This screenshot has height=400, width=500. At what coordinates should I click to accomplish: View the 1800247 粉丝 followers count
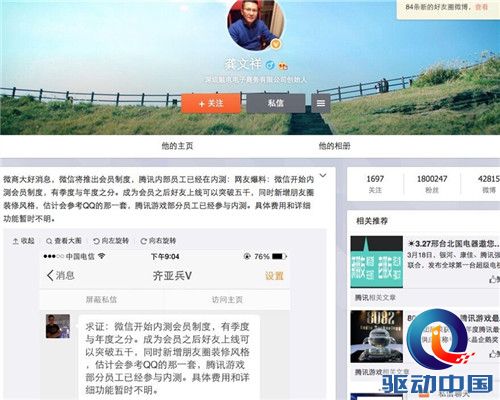coord(432,184)
